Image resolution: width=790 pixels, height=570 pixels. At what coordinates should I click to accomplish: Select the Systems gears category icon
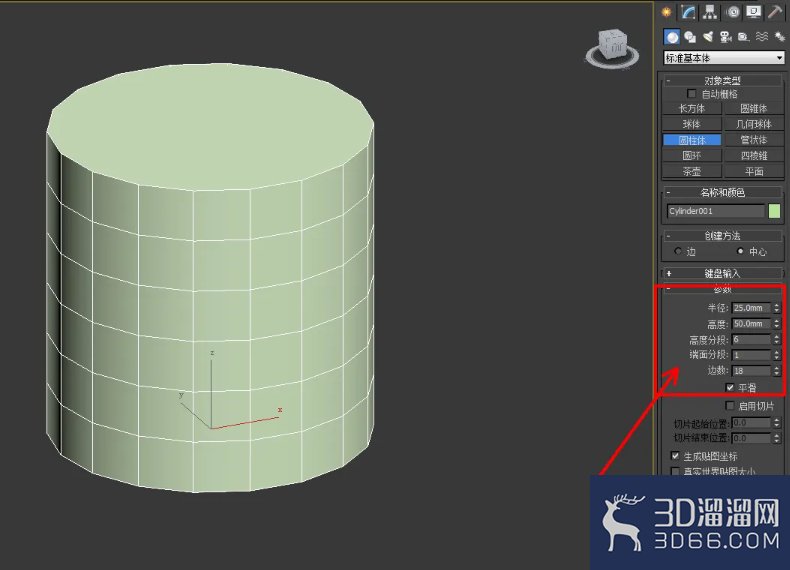tap(779, 37)
